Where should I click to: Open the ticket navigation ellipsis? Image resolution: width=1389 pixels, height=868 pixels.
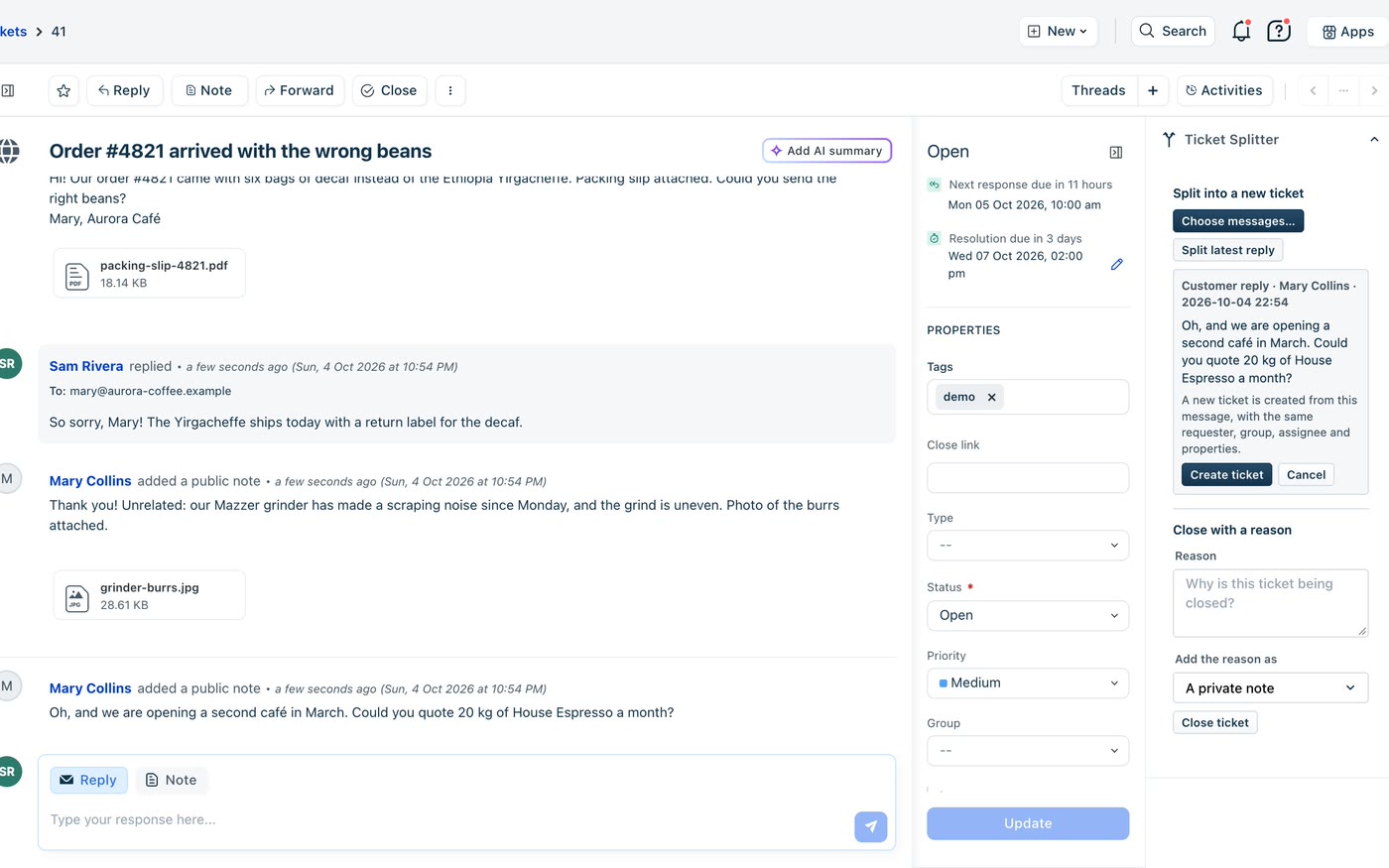point(1343,90)
